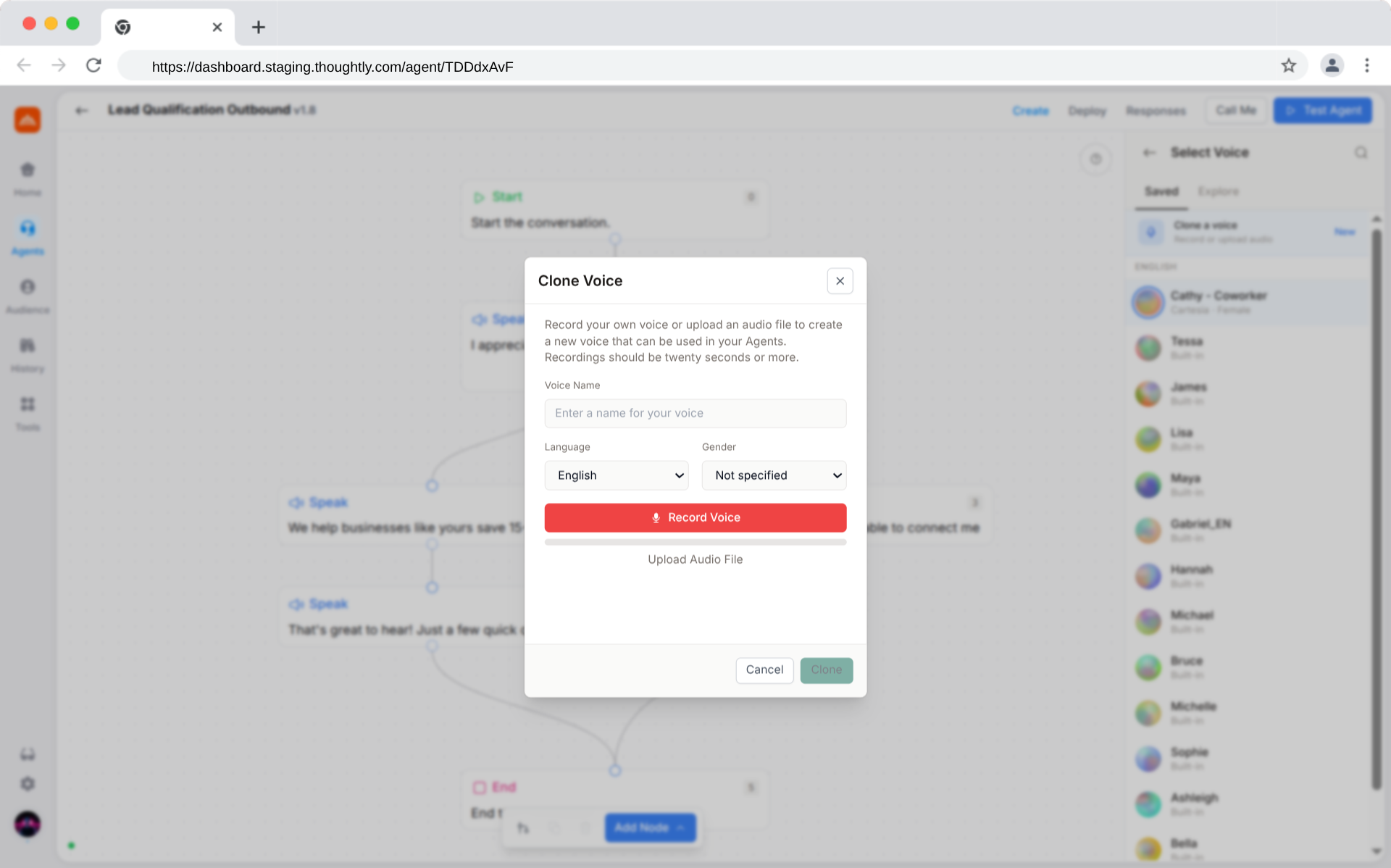Open search in the Select Voice panel
This screenshot has height=868, width=1391.
[x=1361, y=152]
